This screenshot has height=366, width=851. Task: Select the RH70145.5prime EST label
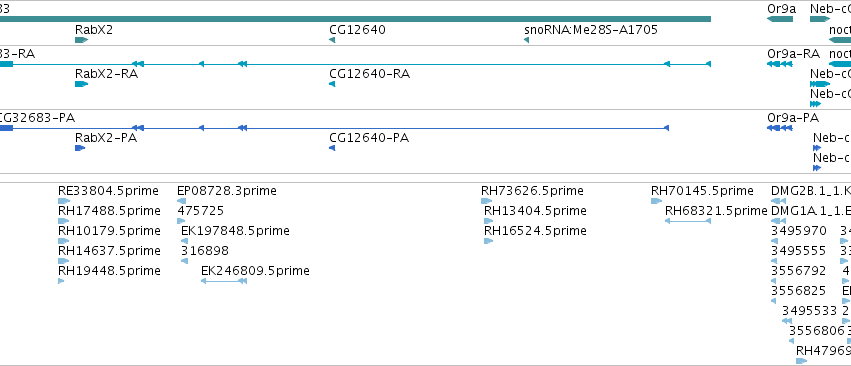pos(702,191)
